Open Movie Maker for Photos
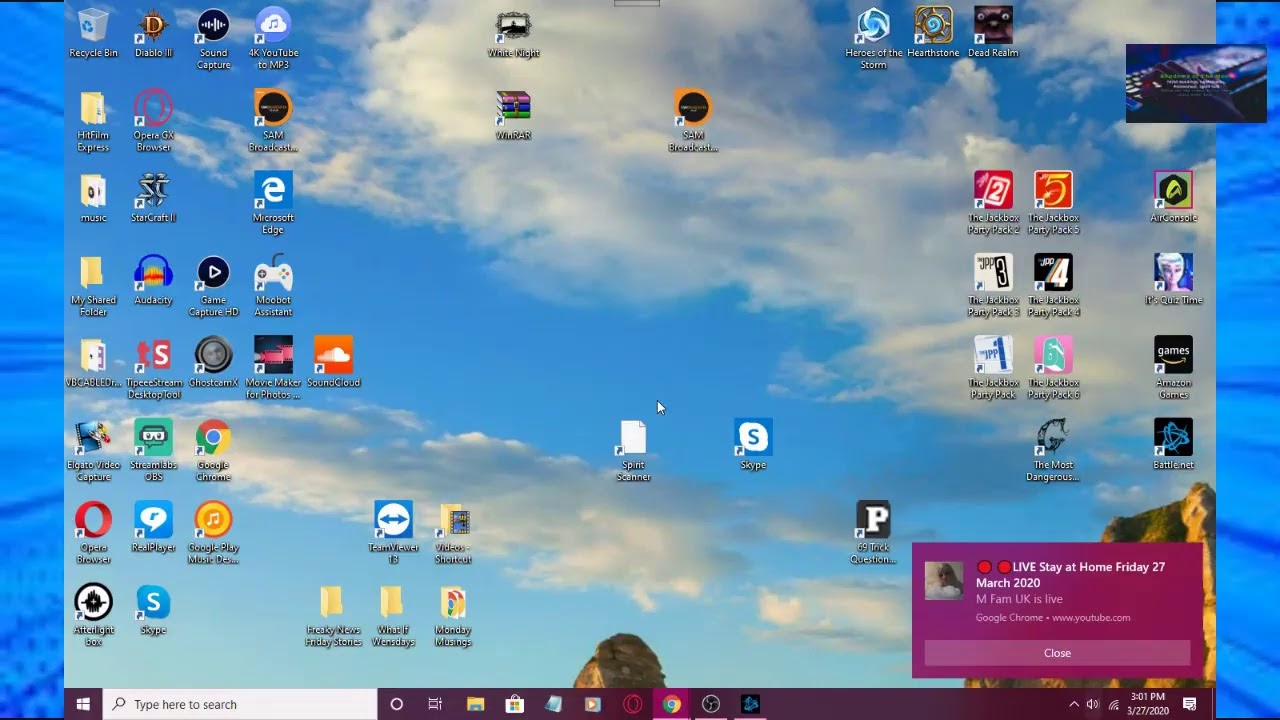 point(273,369)
